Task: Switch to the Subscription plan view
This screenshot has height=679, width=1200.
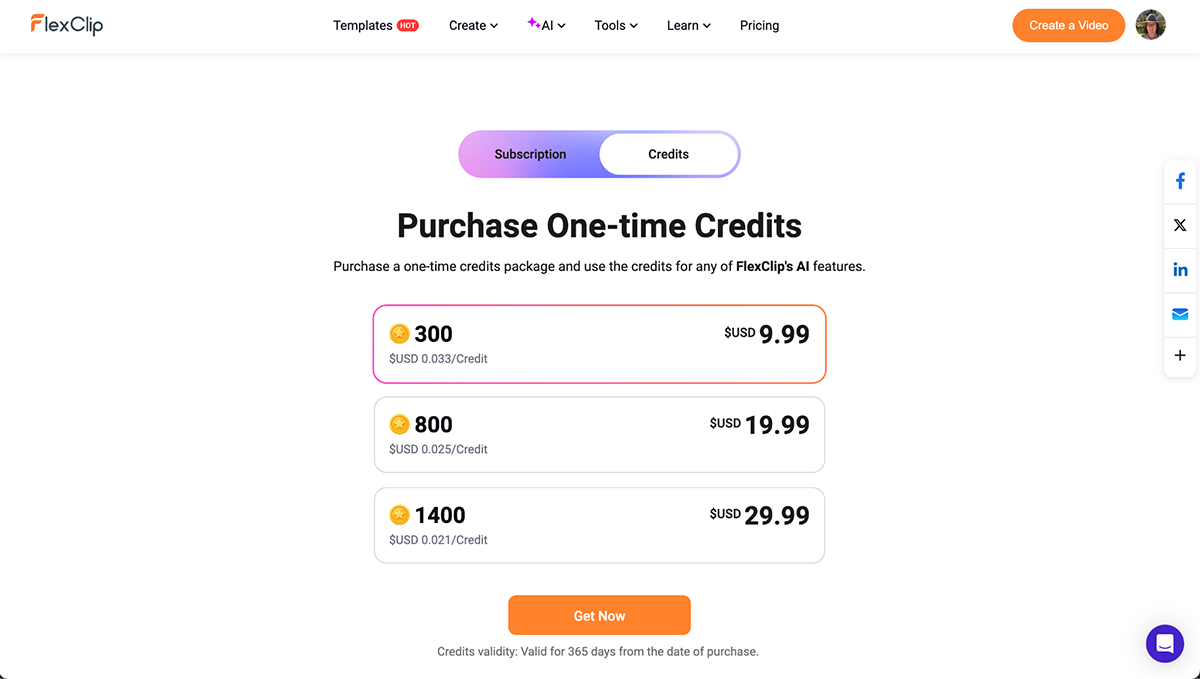Action: 530,154
